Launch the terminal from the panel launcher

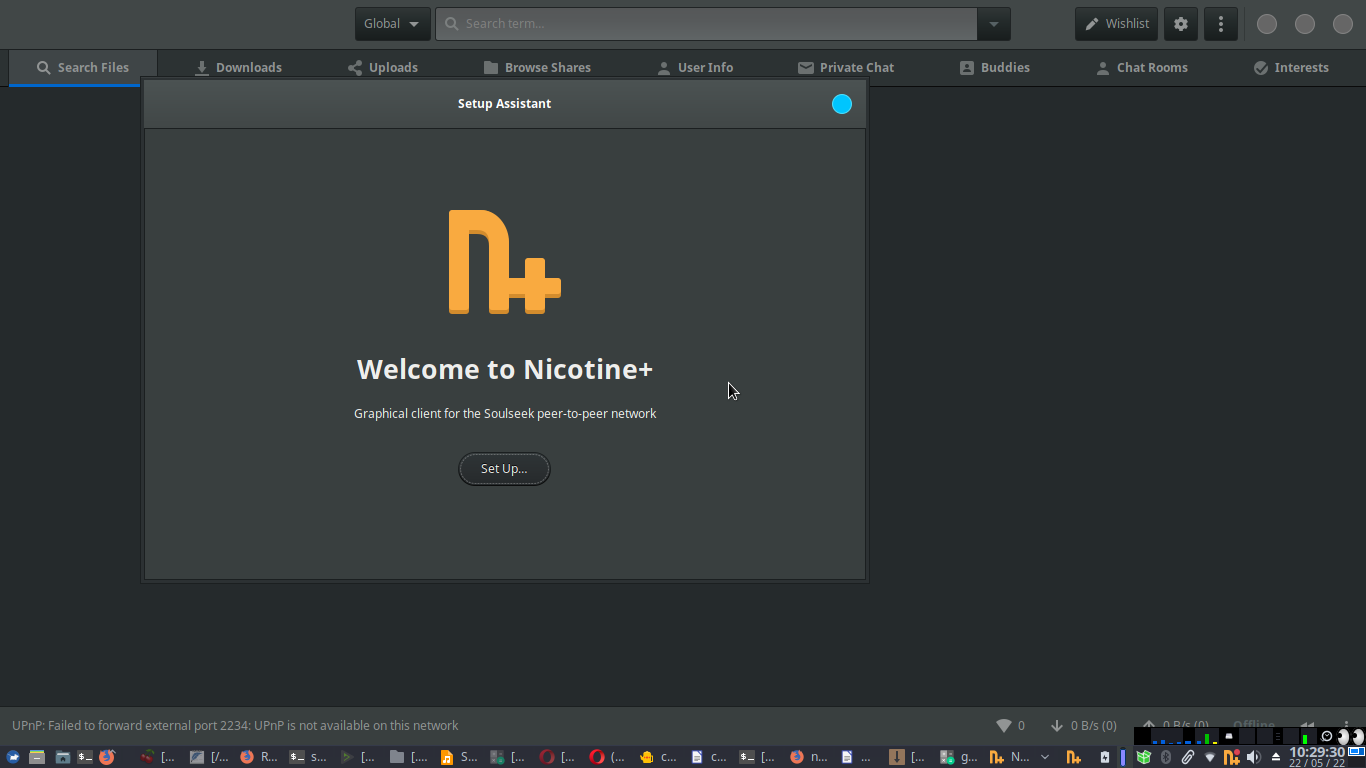tap(85, 757)
